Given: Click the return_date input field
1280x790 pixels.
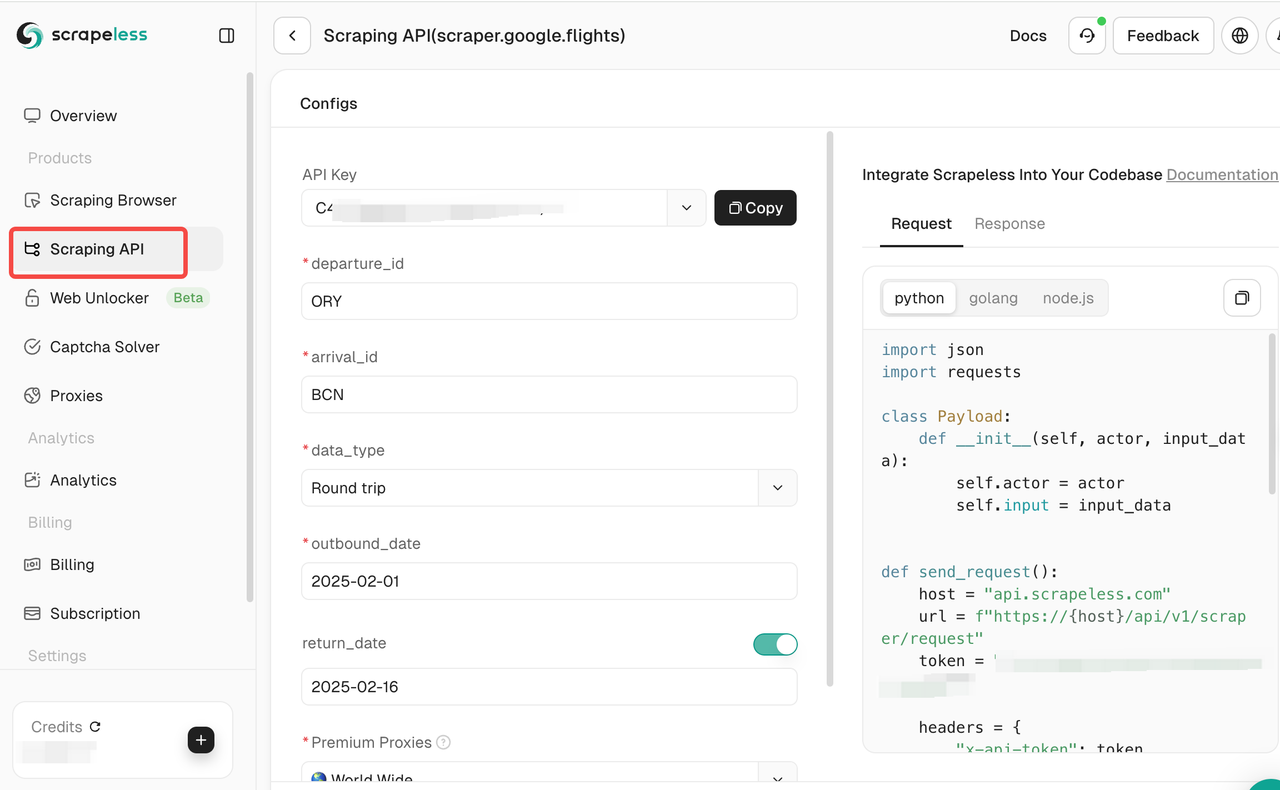Looking at the screenshot, I should (x=549, y=687).
